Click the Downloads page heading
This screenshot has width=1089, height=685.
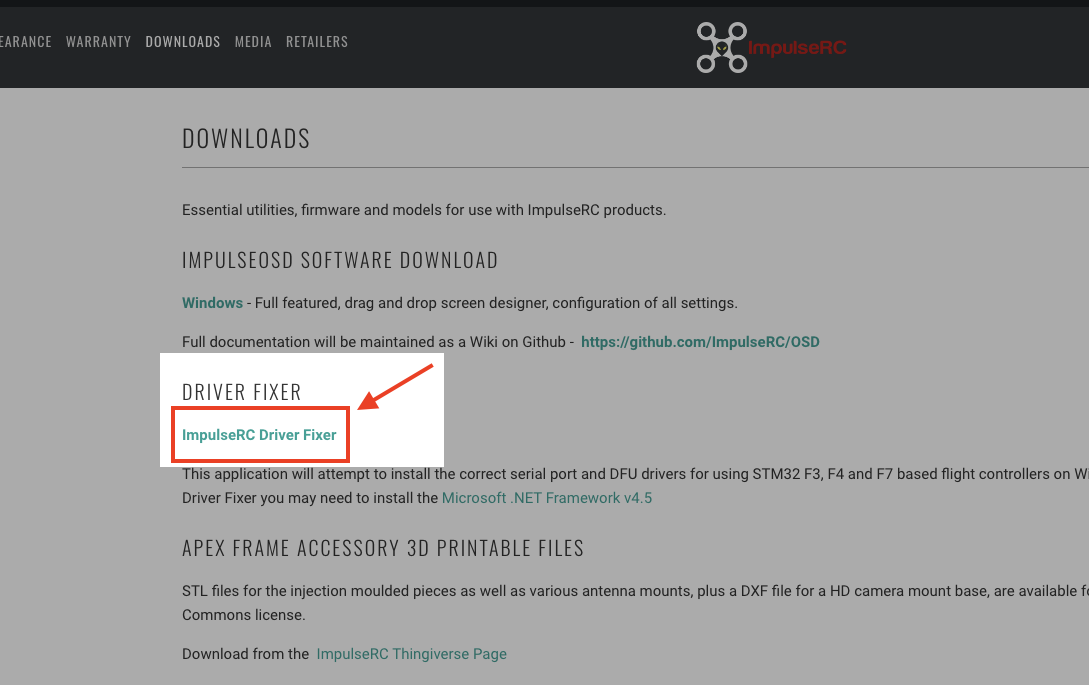[246, 139]
